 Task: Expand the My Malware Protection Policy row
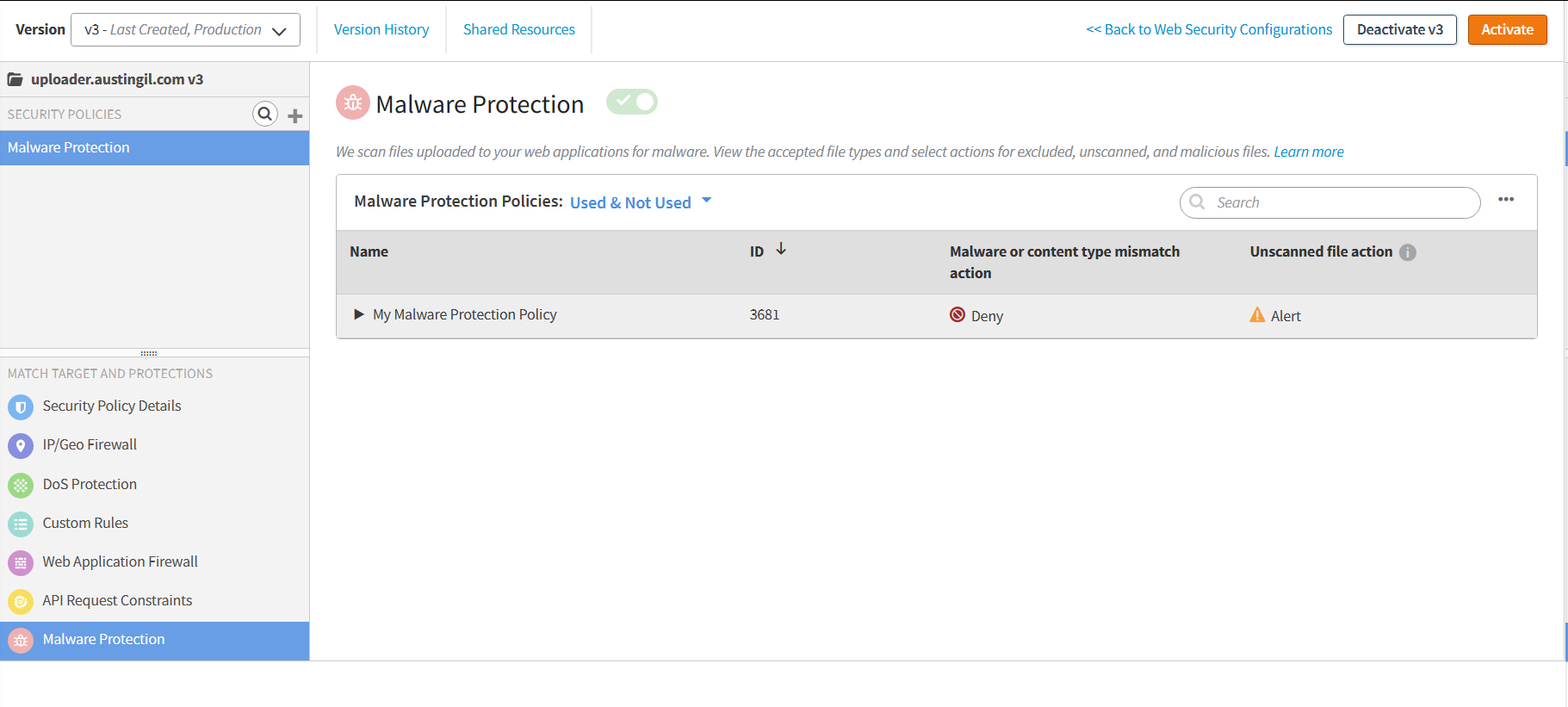359,314
